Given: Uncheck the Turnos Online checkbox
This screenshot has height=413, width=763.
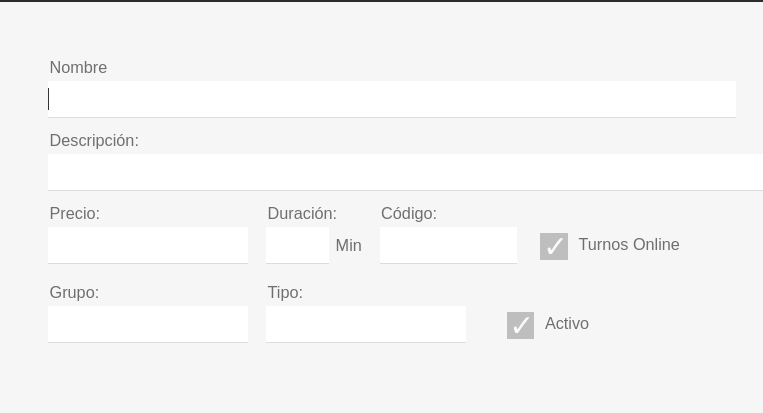Looking at the screenshot, I should point(554,246).
